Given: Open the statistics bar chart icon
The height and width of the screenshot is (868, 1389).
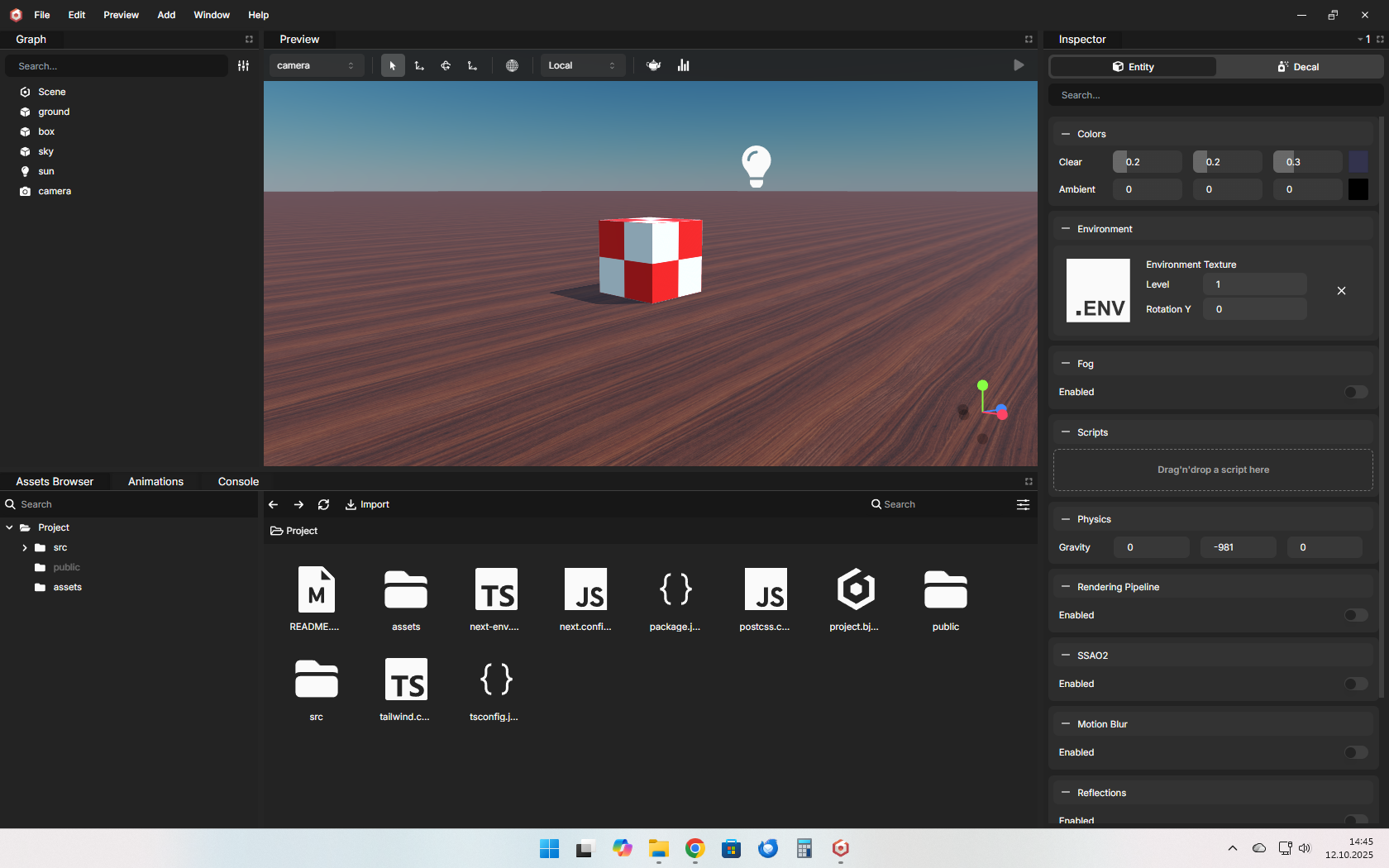Looking at the screenshot, I should pyautogui.click(x=684, y=66).
